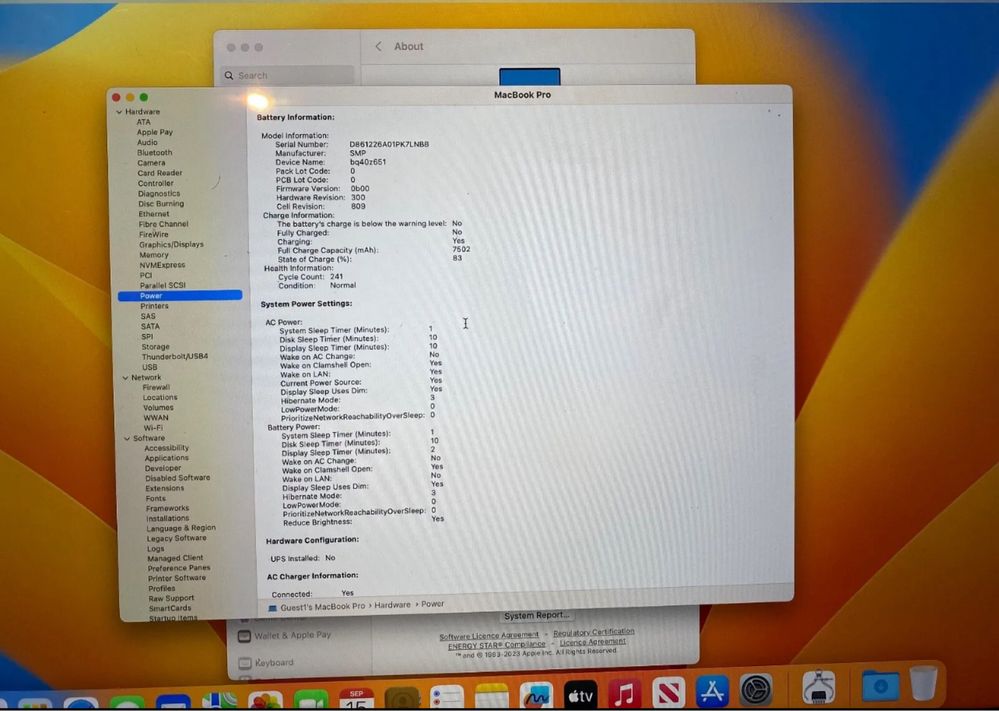The width and height of the screenshot is (999, 711).
Task: Select Diagnostics in the sidebar
Action: pyautogui.click(x=159, y=193)
